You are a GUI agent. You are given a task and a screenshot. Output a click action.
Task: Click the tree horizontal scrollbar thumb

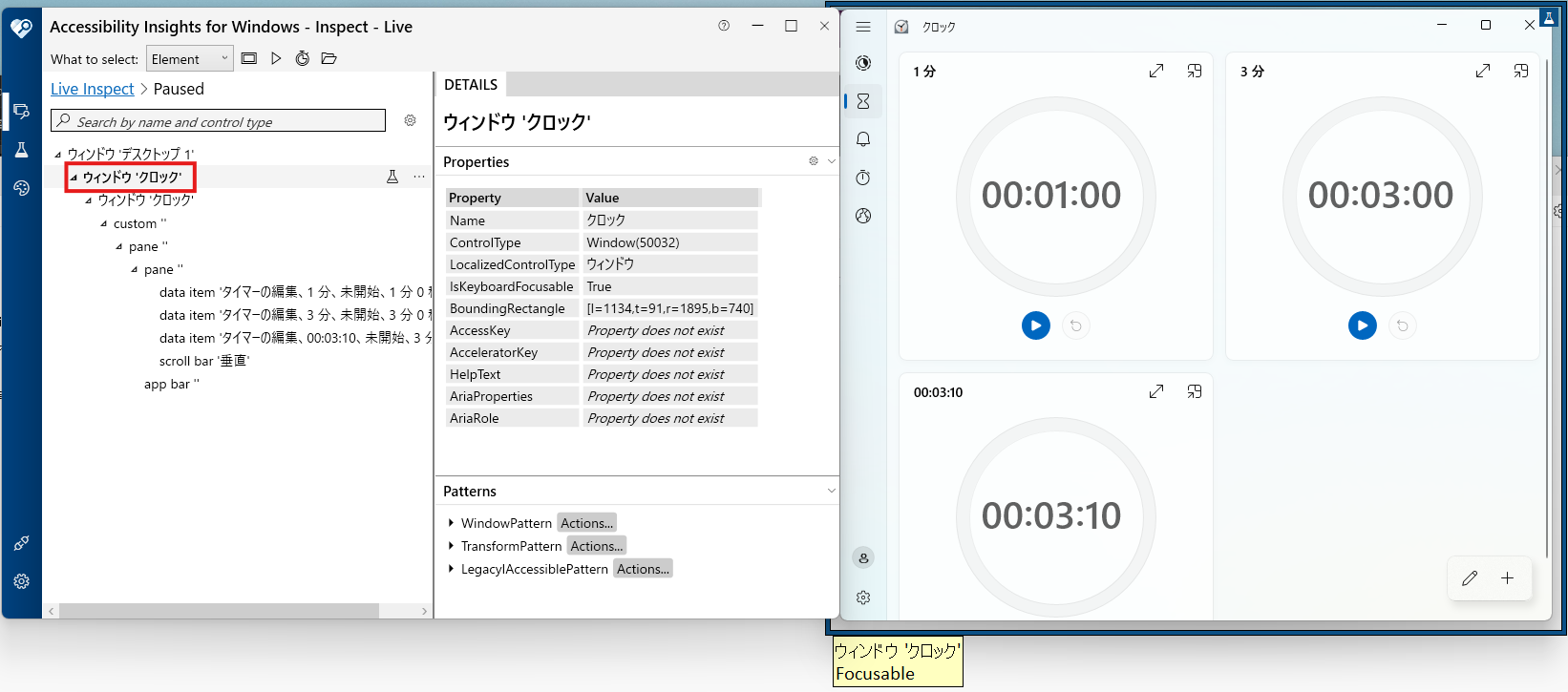pyautogui.click(x=219, y=611)
